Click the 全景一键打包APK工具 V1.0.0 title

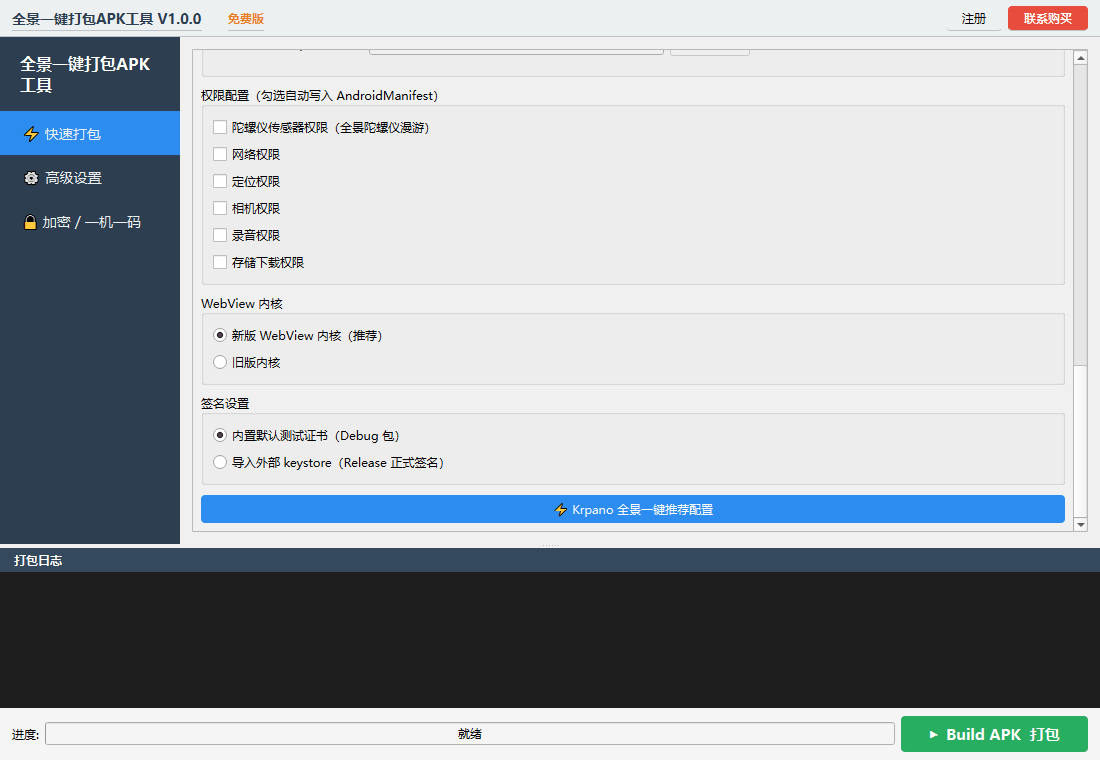pos(107,19)
